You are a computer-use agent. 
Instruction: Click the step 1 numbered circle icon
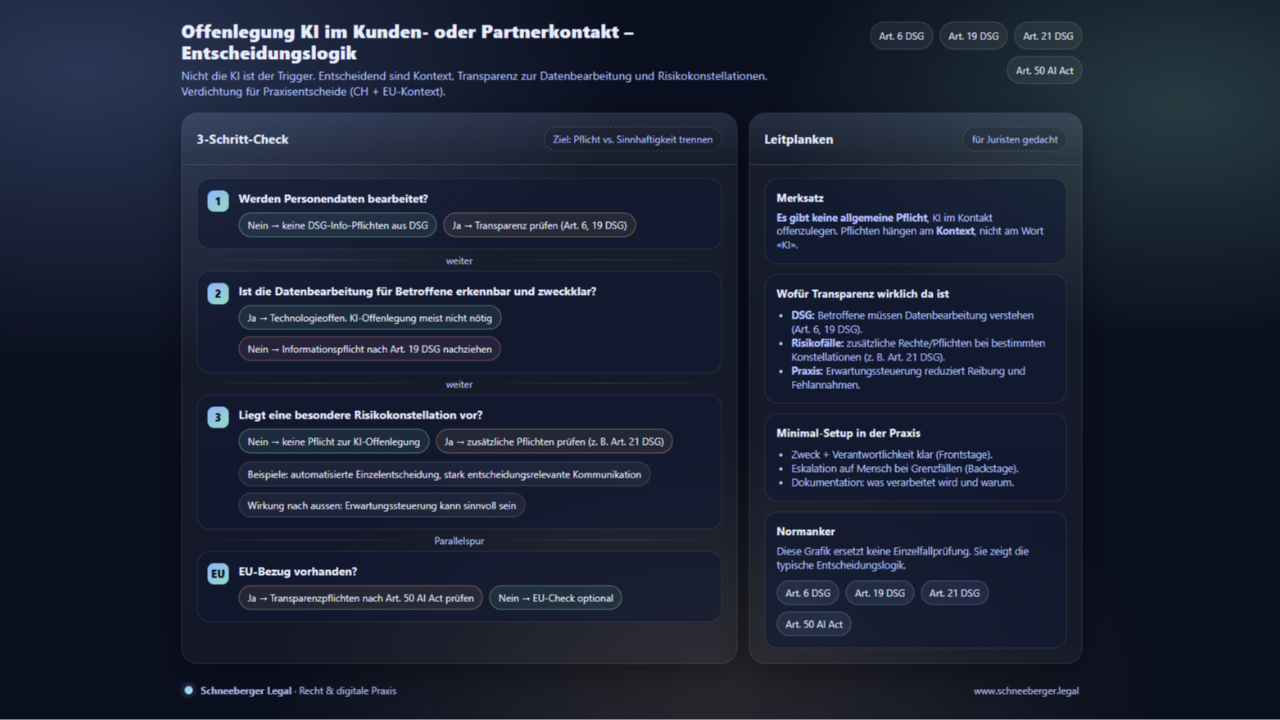217,200
